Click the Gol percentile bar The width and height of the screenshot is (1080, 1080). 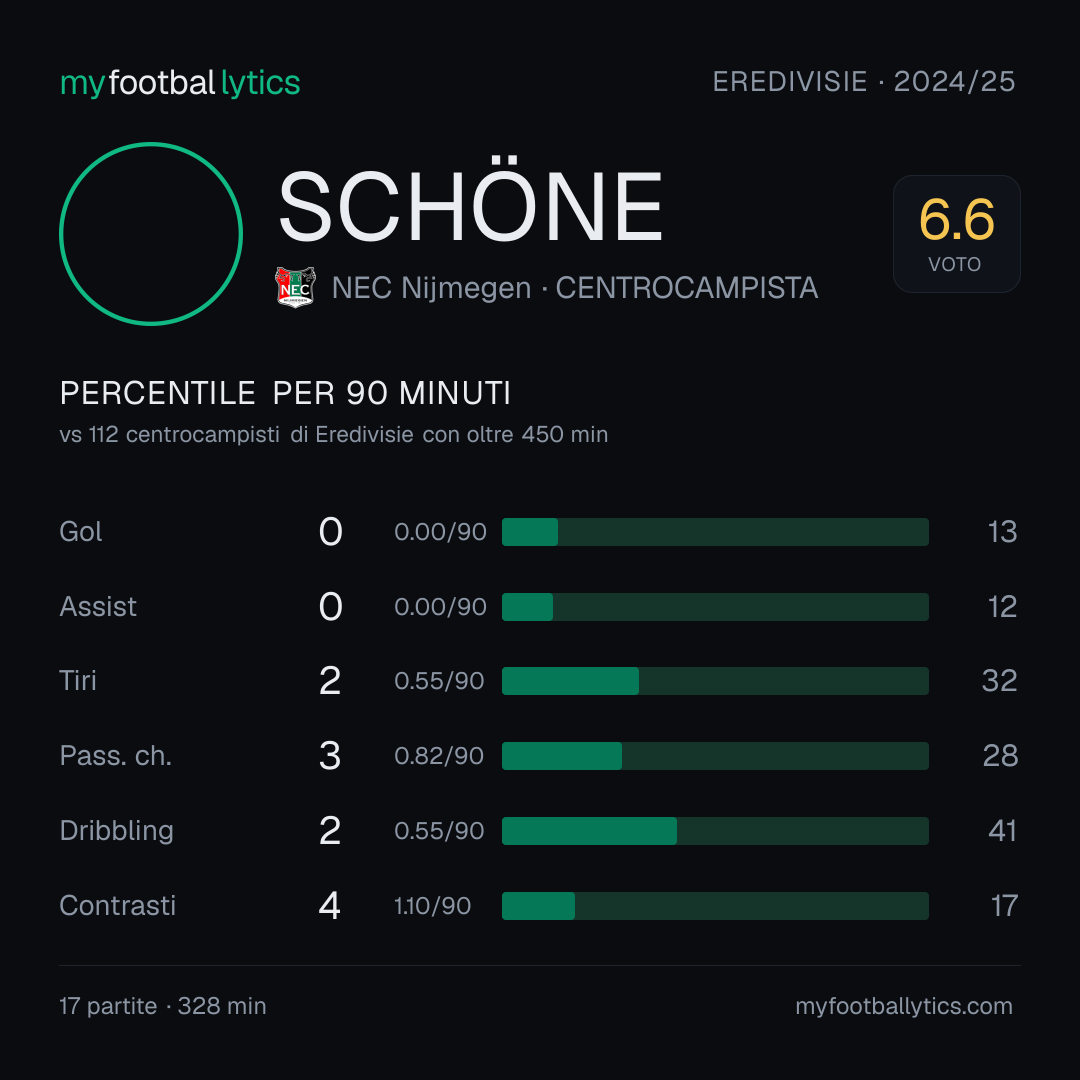pos(715,532)
